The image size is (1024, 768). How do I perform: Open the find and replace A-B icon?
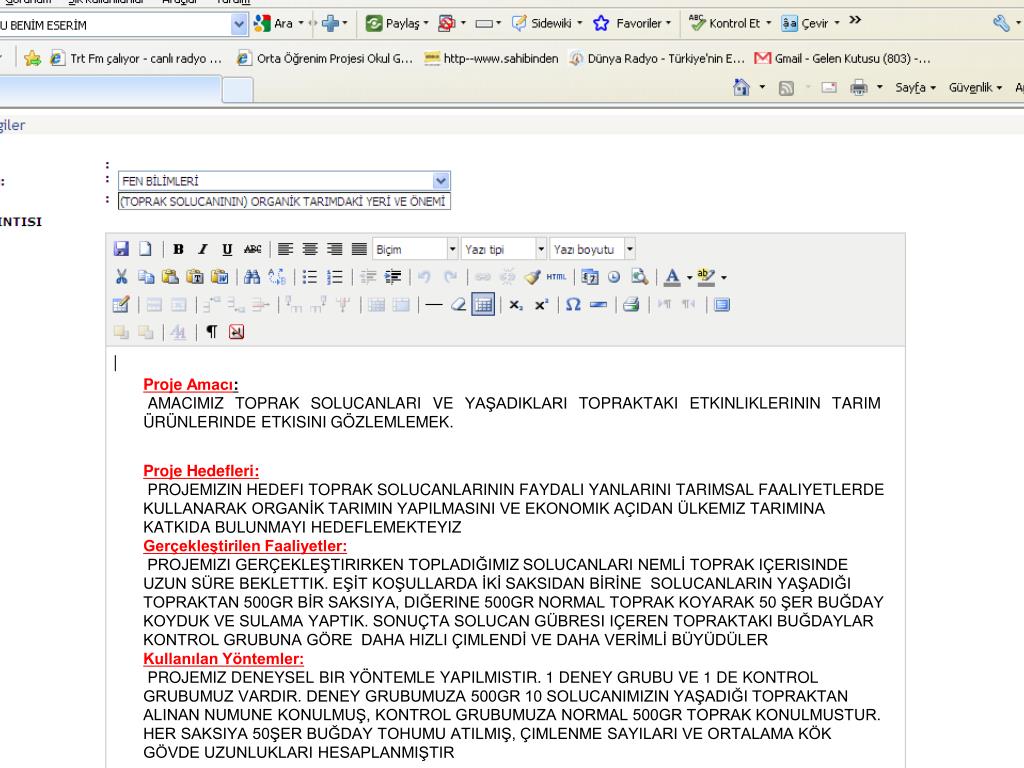[x=277, y=277]
